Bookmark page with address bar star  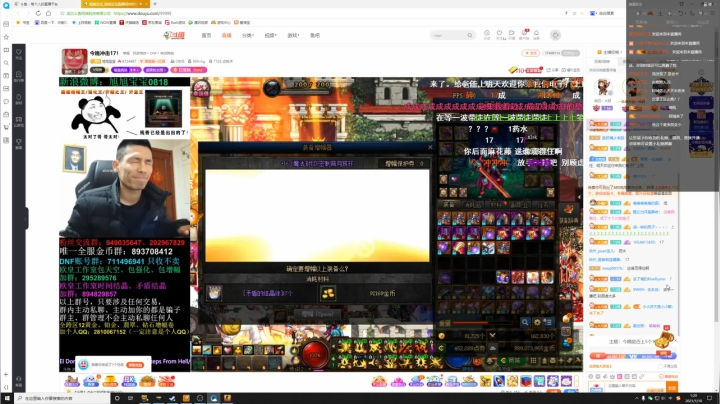pyautogui.click(x=62, y=13)
